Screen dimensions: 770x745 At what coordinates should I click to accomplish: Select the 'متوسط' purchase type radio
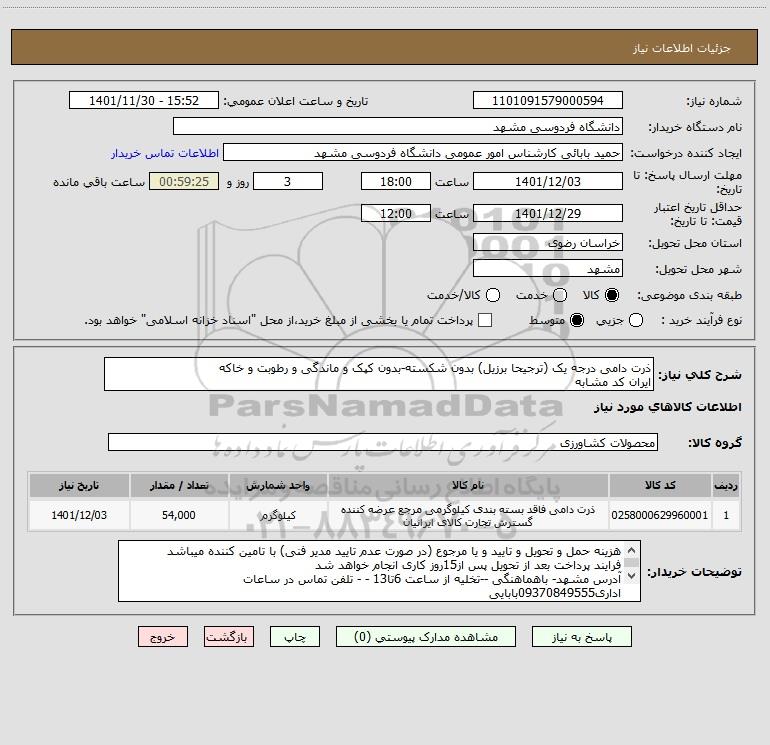click(577, 320)
